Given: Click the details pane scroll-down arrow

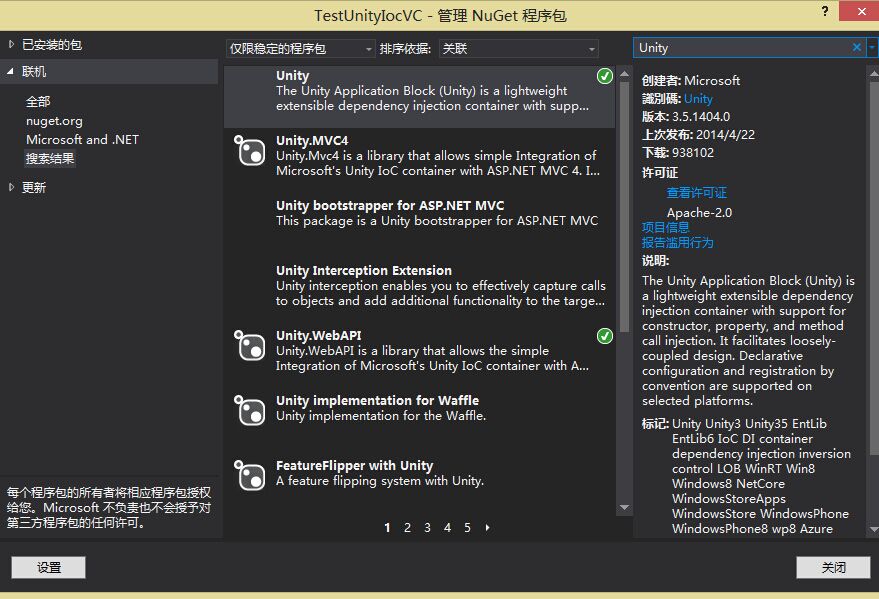Looking at the screenshot, I should 873,529.
